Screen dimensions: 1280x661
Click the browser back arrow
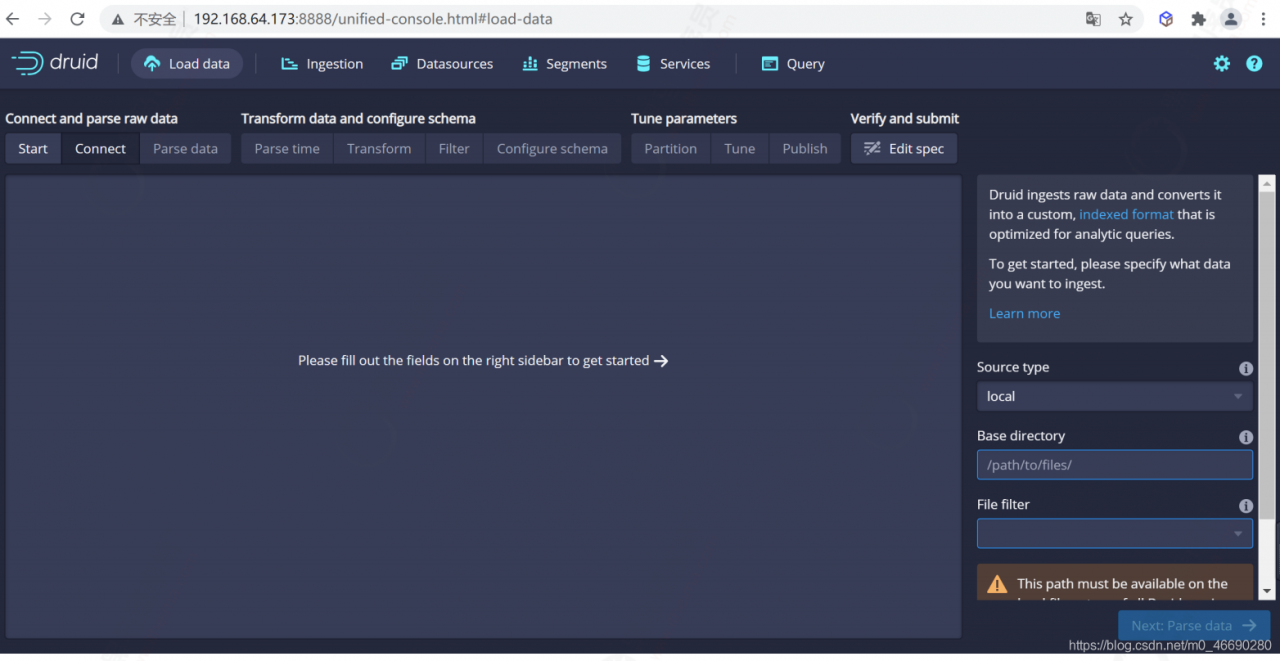click(13, 19)
